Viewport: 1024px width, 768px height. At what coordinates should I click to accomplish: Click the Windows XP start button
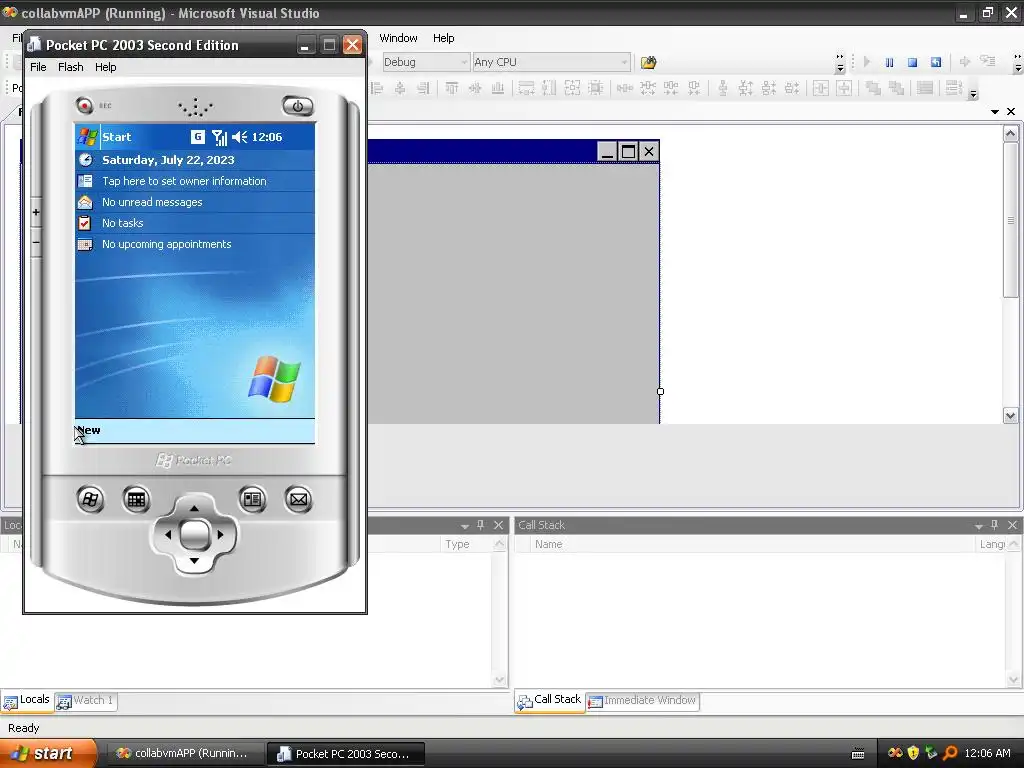pyautogui.click(x=49, y=754)
